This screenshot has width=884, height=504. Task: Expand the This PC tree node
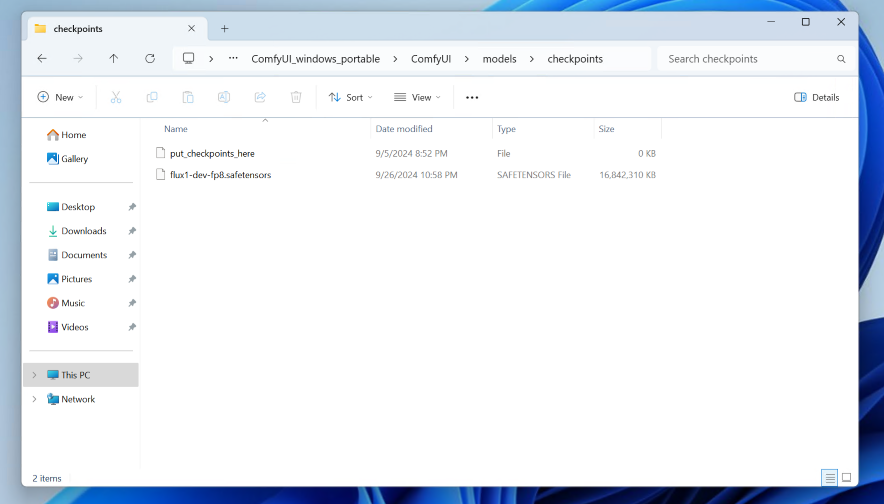(34, 375)
